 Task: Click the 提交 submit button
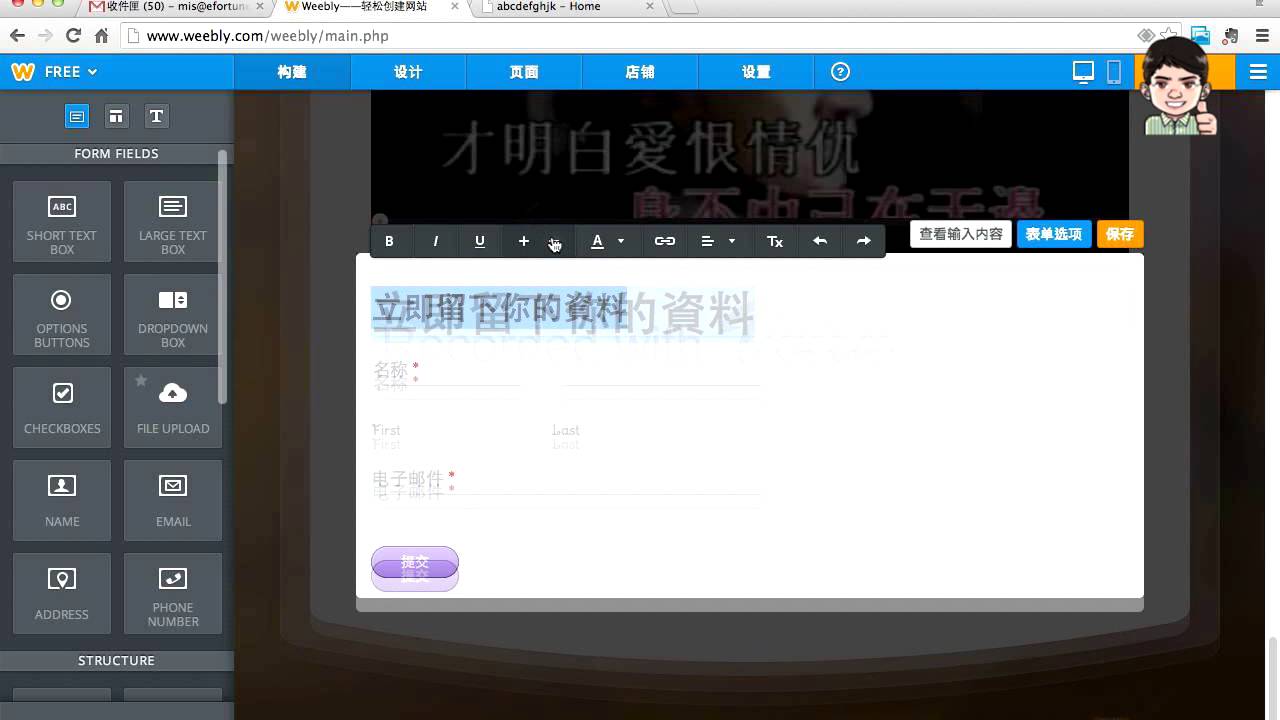pyautogui.click(x=415, y=562)
